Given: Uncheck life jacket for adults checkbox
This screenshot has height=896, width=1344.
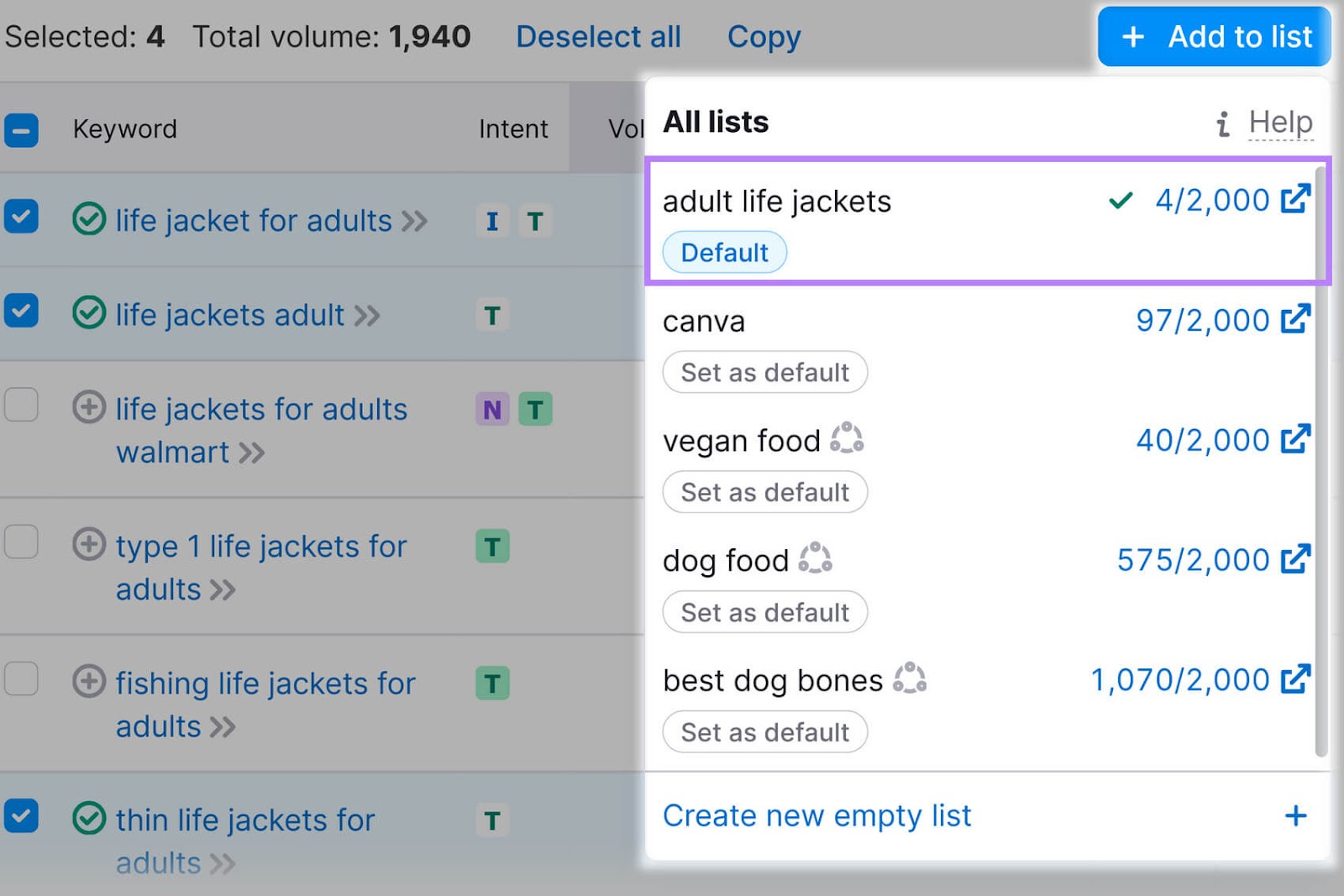Looking at the screenshot, I should click(x=21, y=217).
